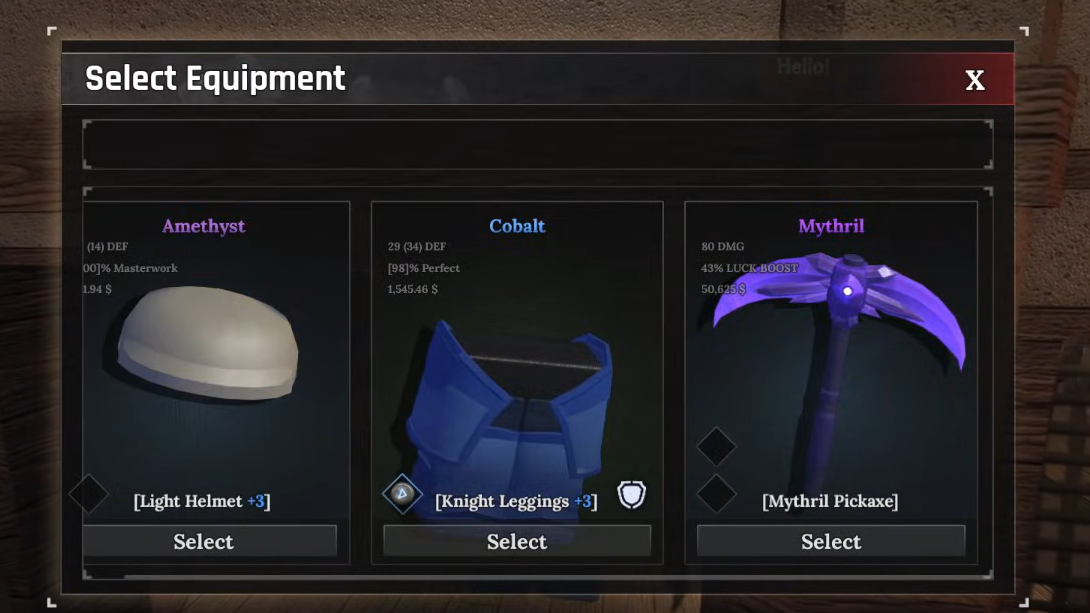The width and height of the screenshot is (1090, 613).
Task: Click the filled rune gem slot on Knight Leggings
Action: [x=402, y=493]
